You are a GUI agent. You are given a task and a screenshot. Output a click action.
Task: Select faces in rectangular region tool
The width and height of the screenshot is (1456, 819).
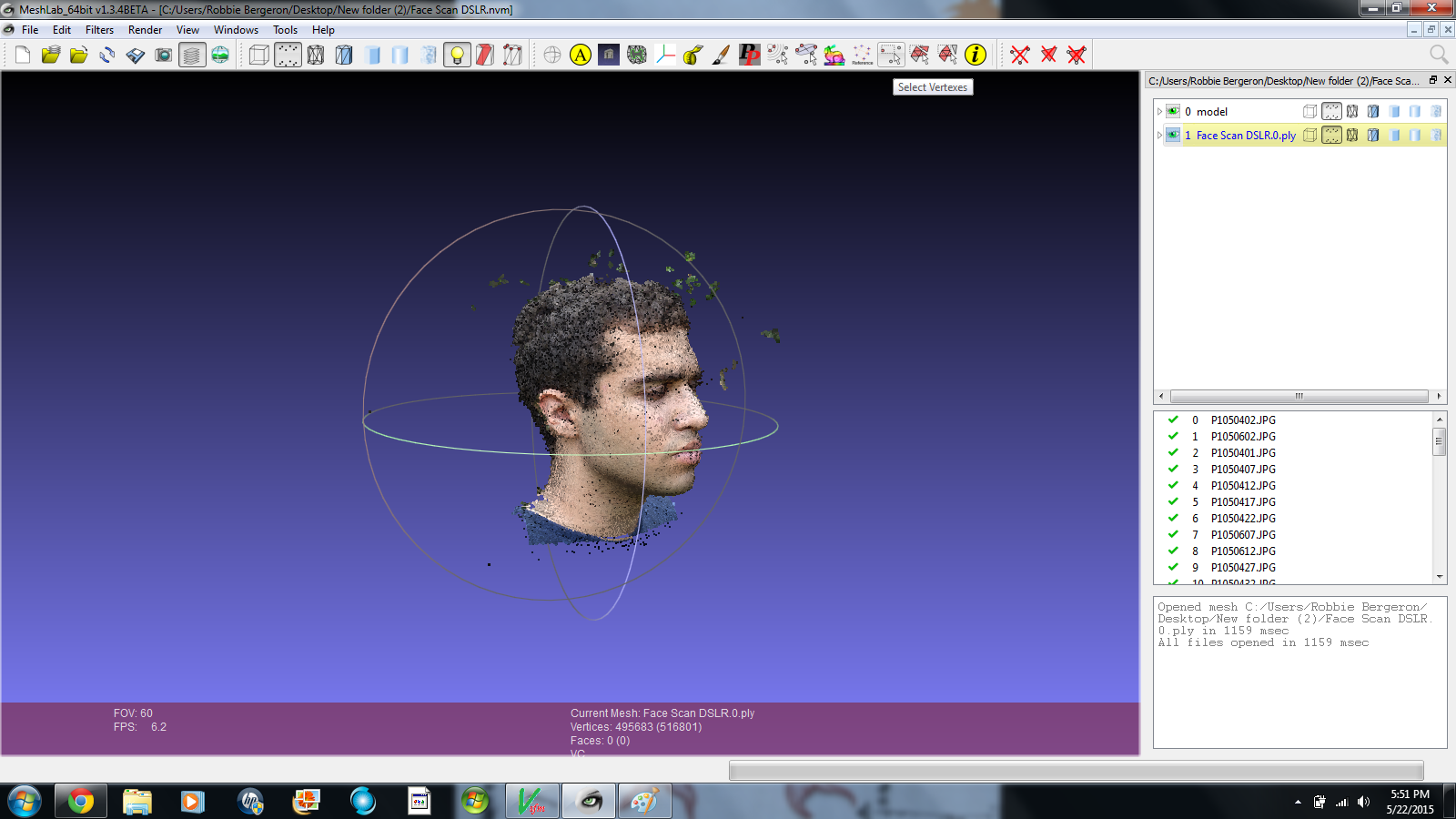(x=919, y=55)
